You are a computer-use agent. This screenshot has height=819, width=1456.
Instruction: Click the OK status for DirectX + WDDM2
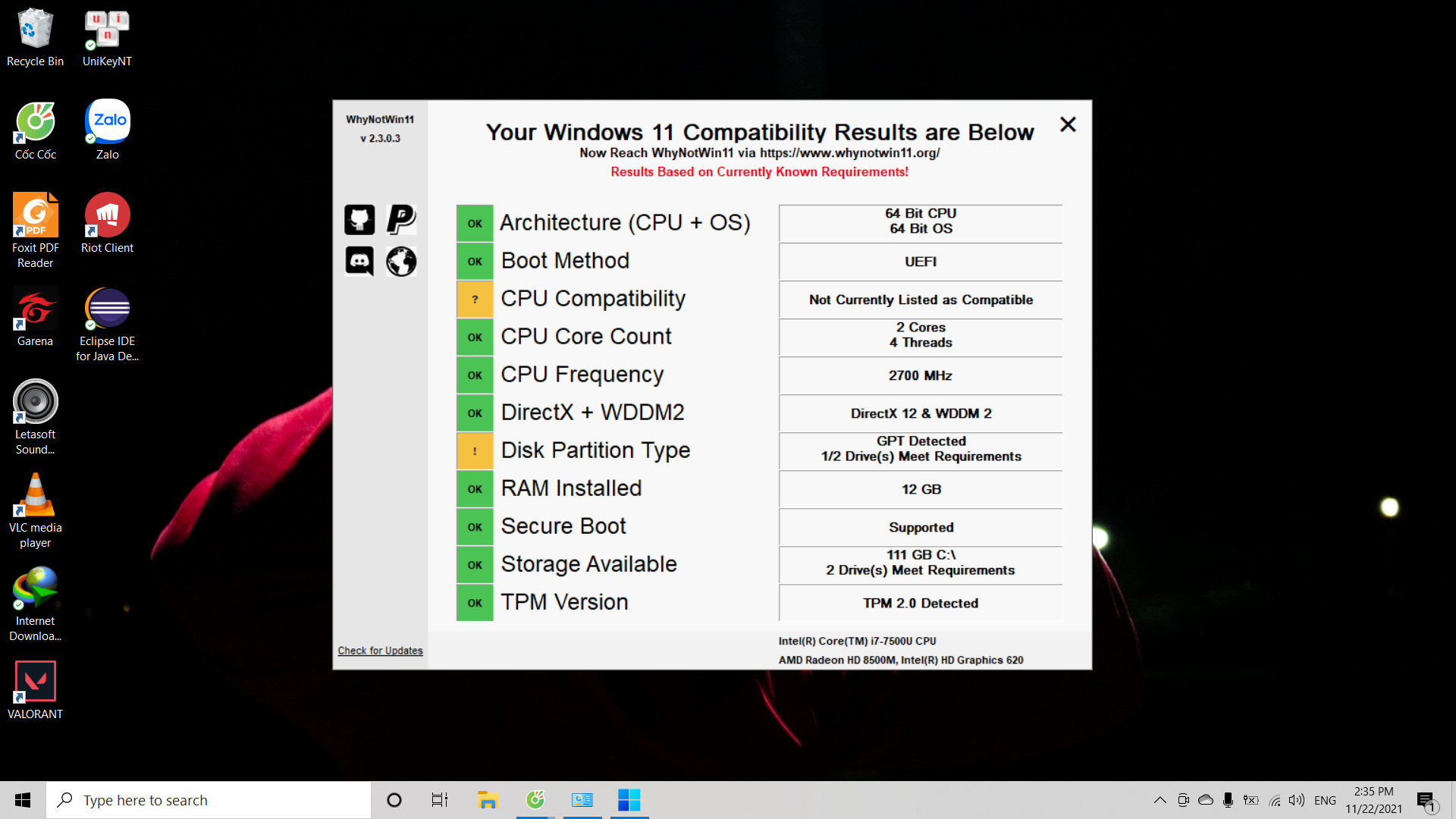[x=475, y=413]
